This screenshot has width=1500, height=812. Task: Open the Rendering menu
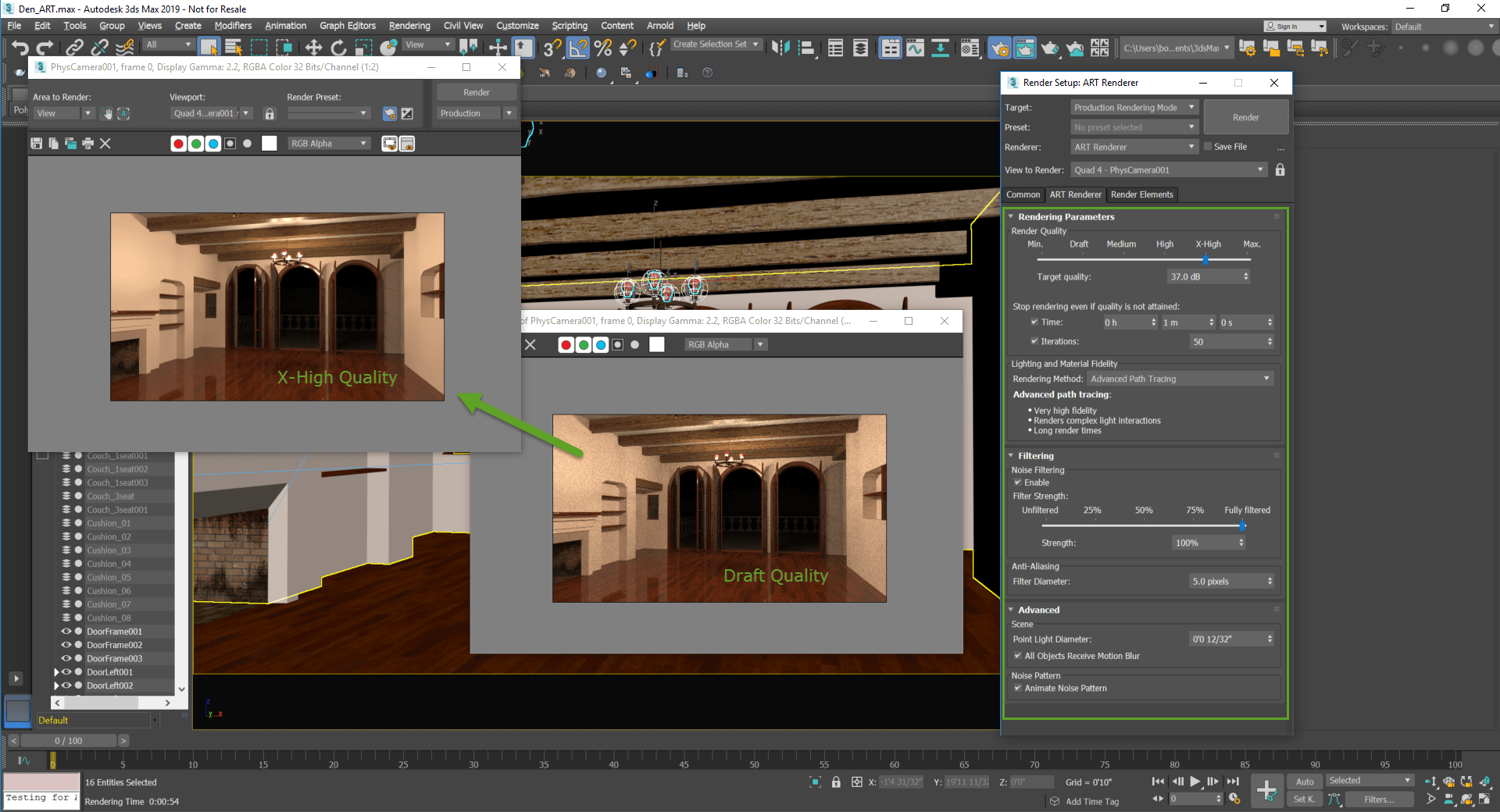[x=409, y=26]
